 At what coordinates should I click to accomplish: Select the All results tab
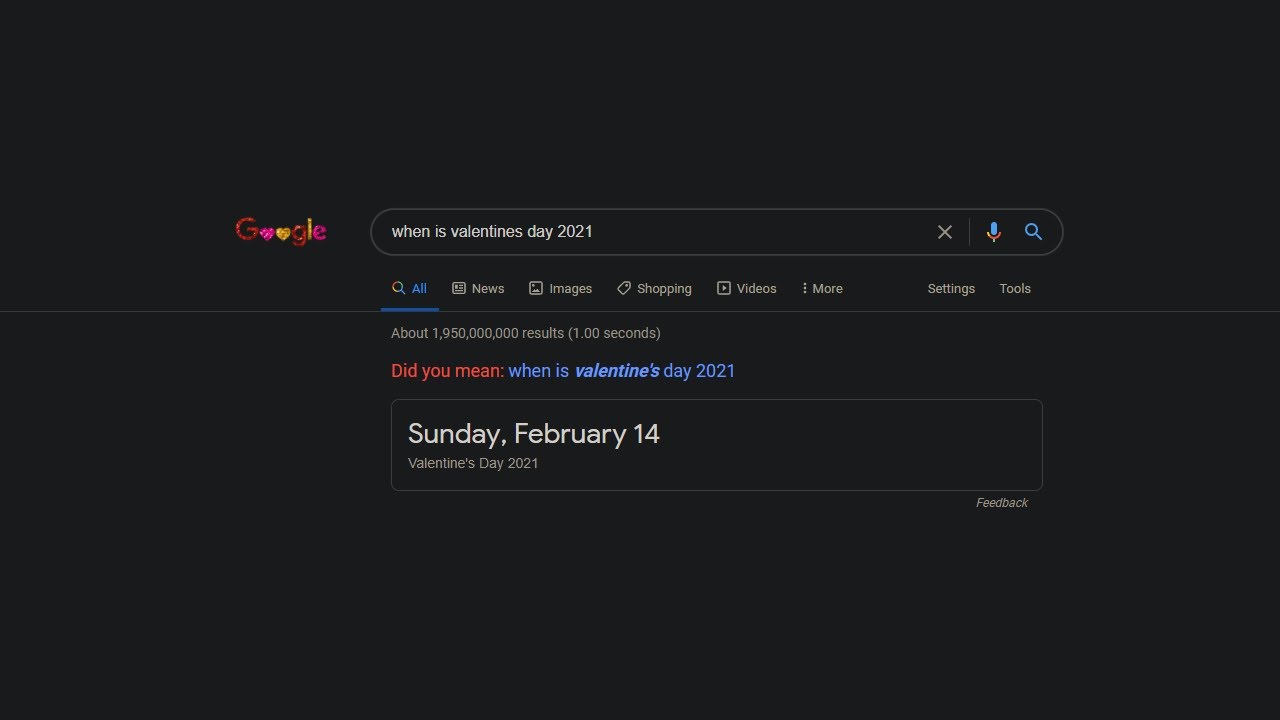410,288
